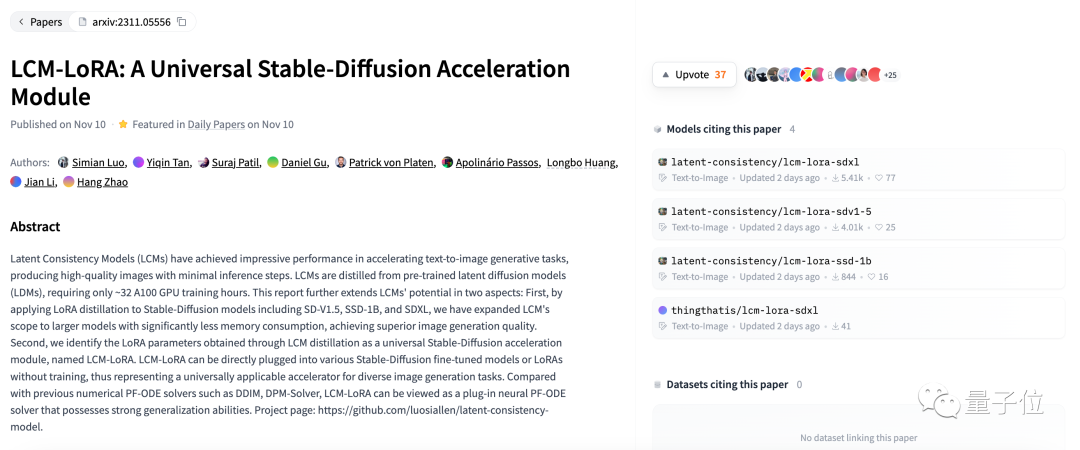This screenshot has height=450, width=1080.
Task: Open latent-consistency/lcm-lora-sdxl model card
Action: (x=765, y=162)
